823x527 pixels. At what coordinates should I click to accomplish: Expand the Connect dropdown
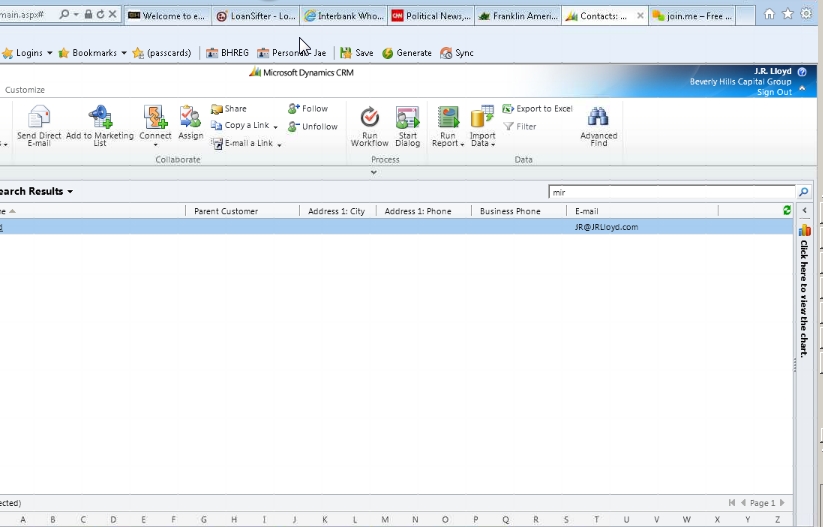[155, 145]
